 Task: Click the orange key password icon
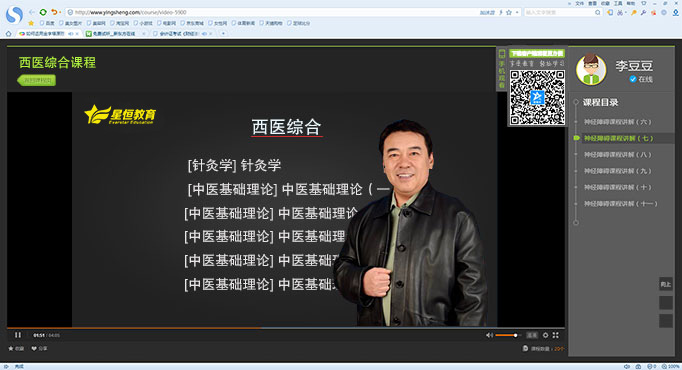pyautogui.click(x=634, y=13)
